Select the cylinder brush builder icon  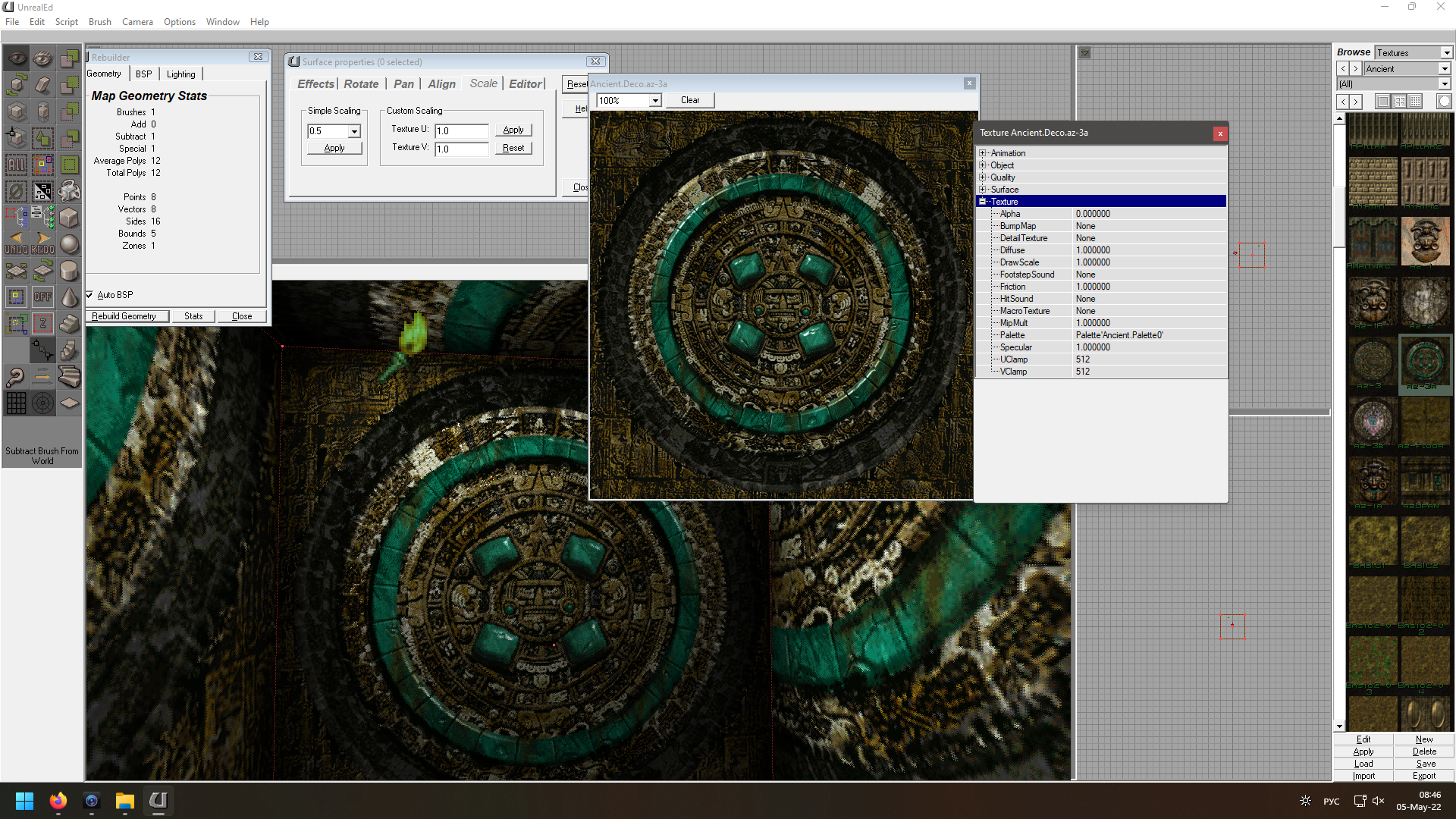pyautogui.click(x=69, y=271)
